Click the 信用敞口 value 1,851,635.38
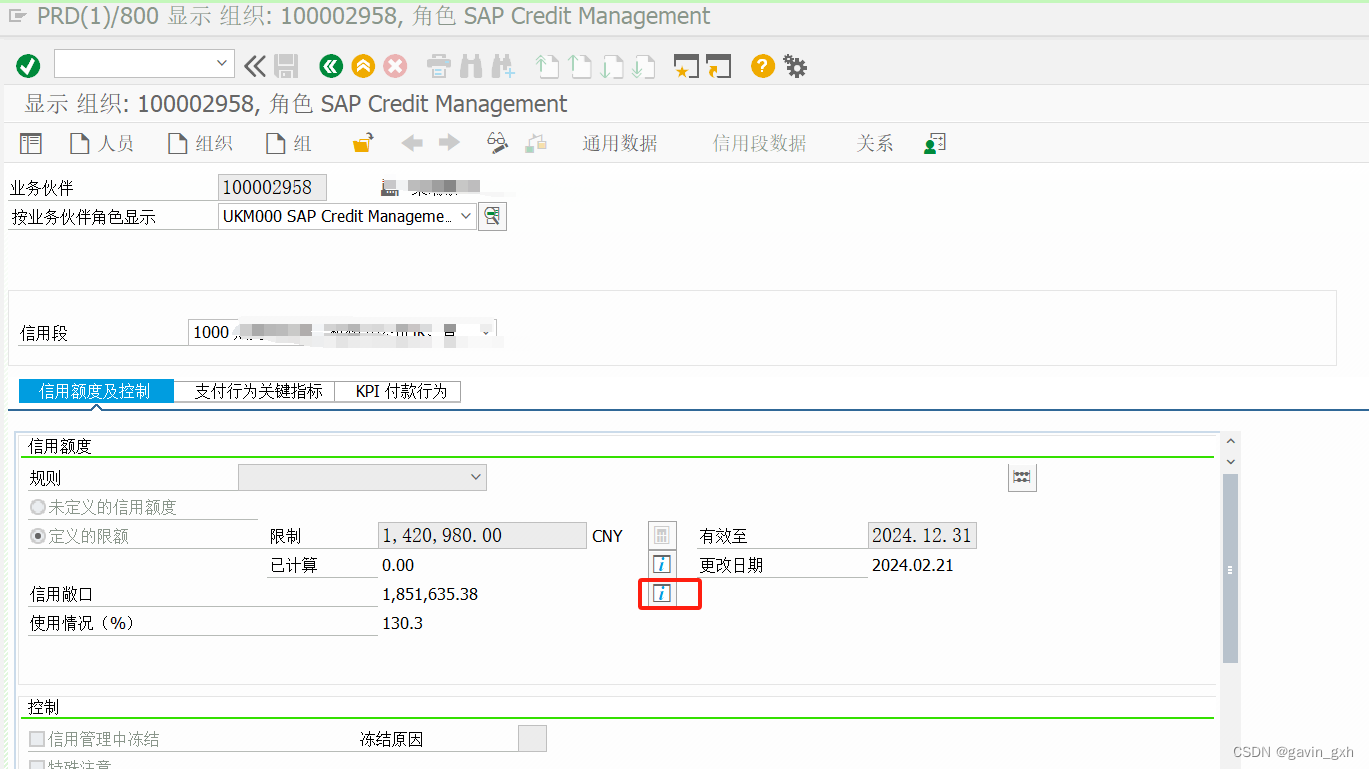 pos(430,594)
